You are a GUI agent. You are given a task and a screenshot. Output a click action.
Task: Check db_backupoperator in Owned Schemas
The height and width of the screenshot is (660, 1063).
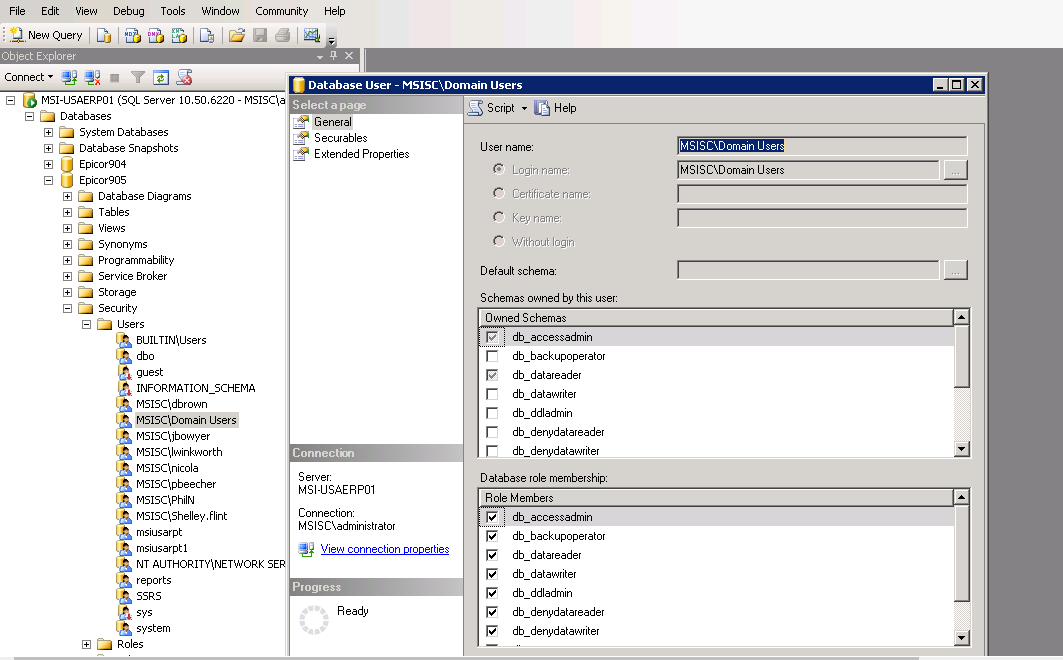coord(492,356)
